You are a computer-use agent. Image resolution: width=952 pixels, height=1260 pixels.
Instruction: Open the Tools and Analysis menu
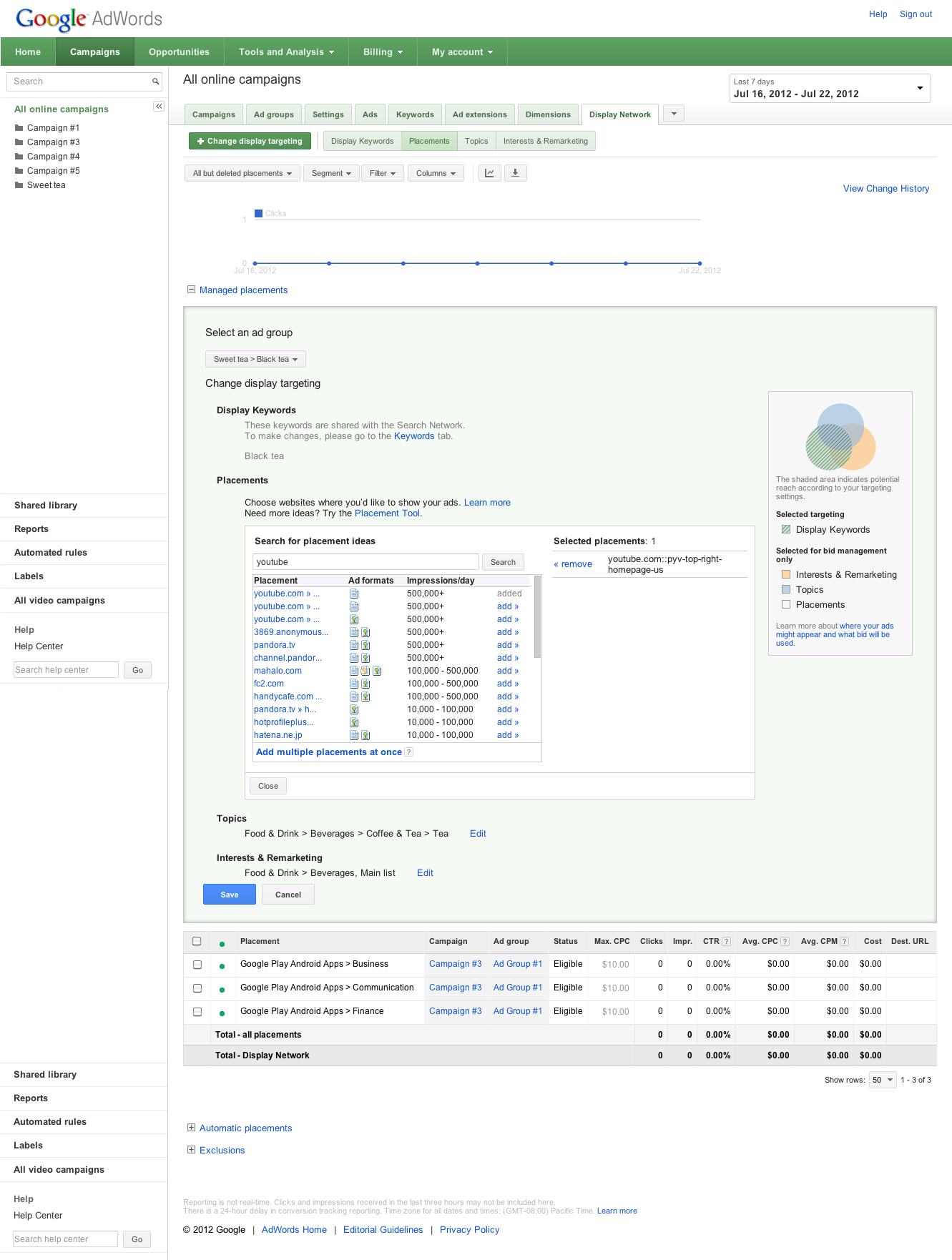click(x=286, y=52)
